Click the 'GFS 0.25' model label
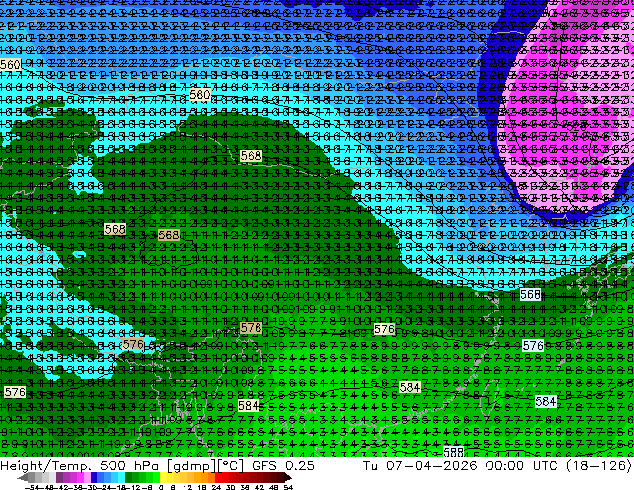 [x=283, y=466]
